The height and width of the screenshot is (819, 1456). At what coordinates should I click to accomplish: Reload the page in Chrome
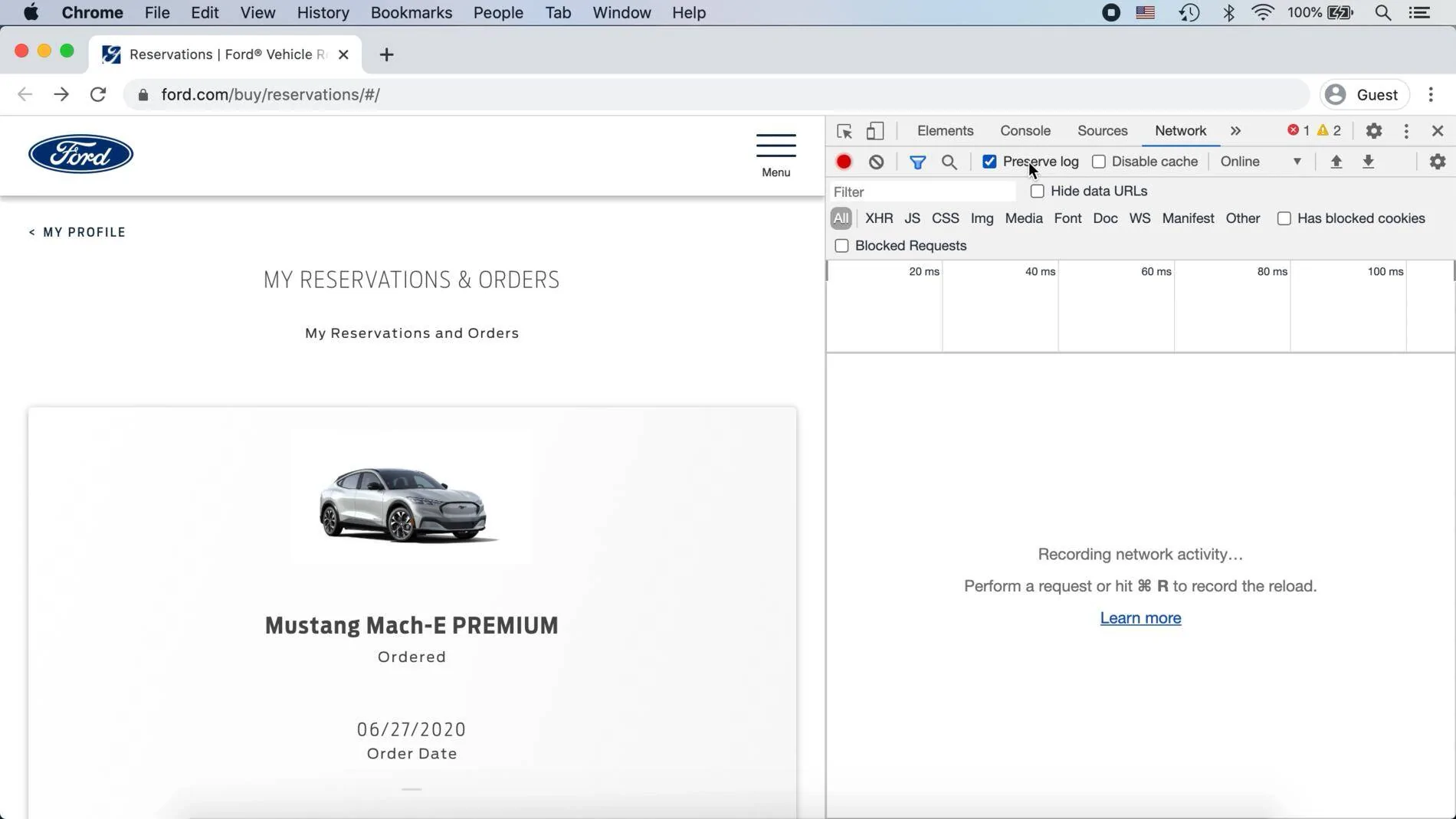click(98, 94)
